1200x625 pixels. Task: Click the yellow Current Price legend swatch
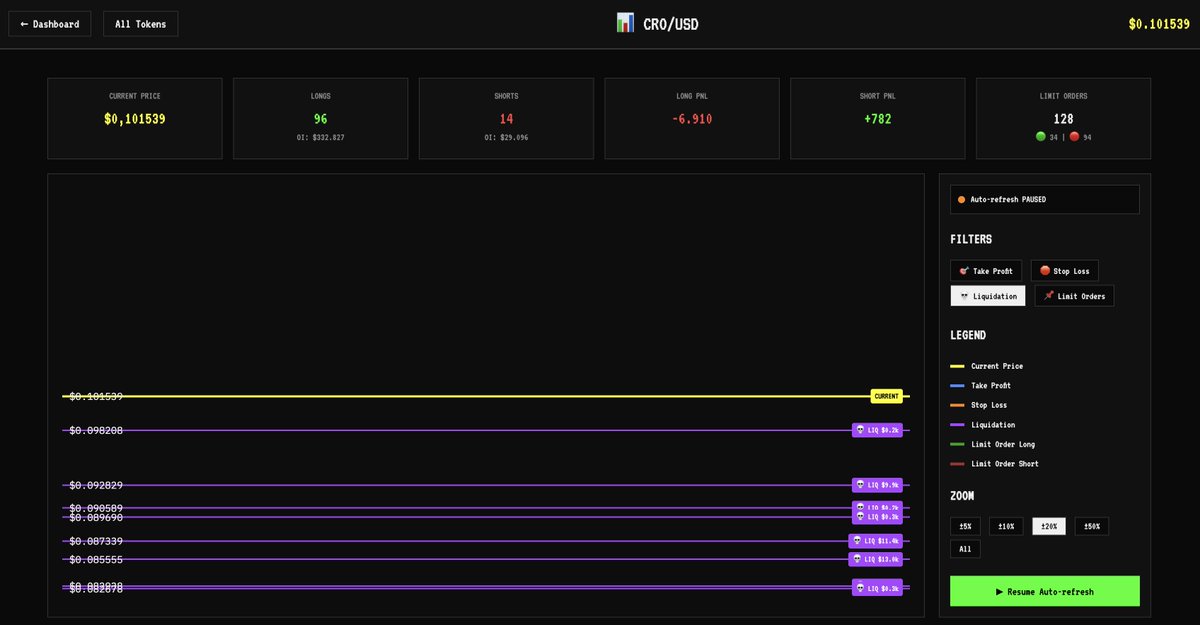[x=957, y=366]
